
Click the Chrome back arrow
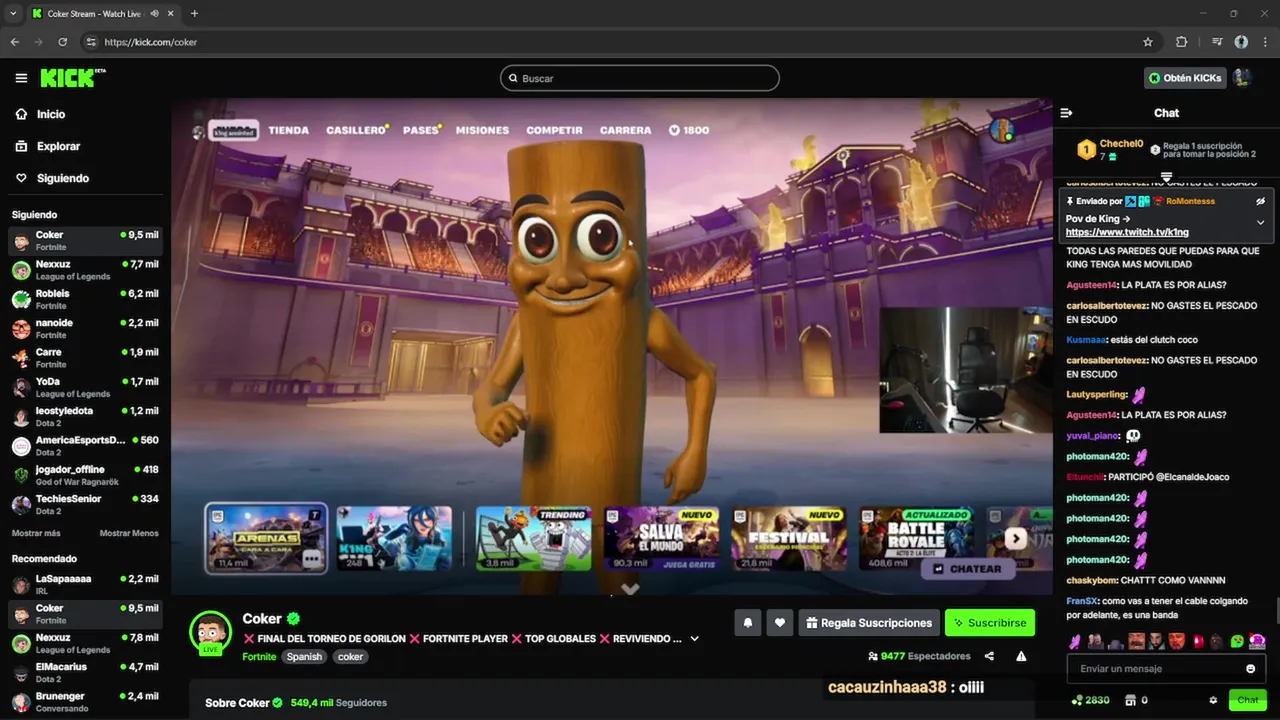14,42
